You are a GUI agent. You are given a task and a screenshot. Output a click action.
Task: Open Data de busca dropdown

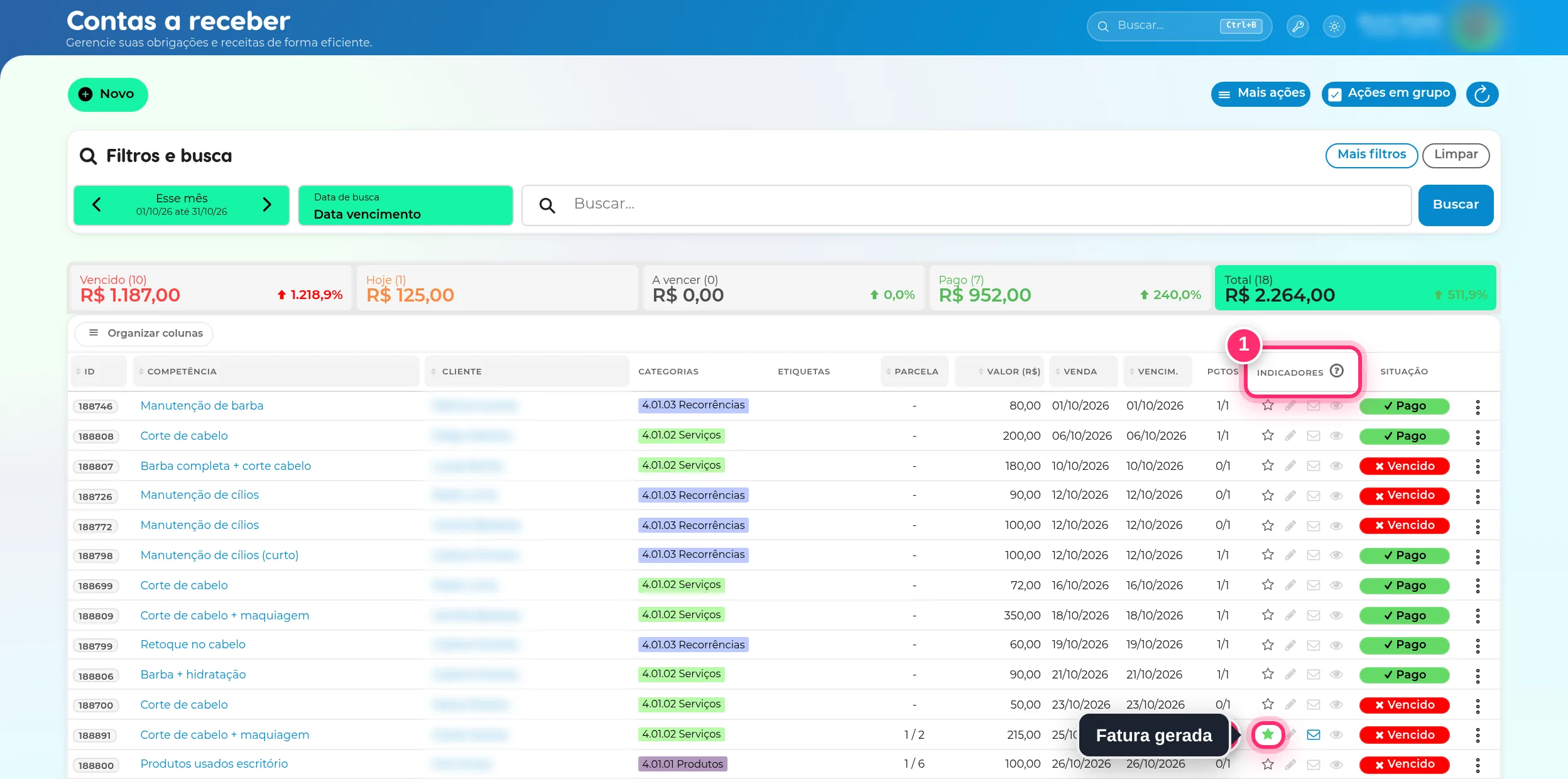[405, 205]
